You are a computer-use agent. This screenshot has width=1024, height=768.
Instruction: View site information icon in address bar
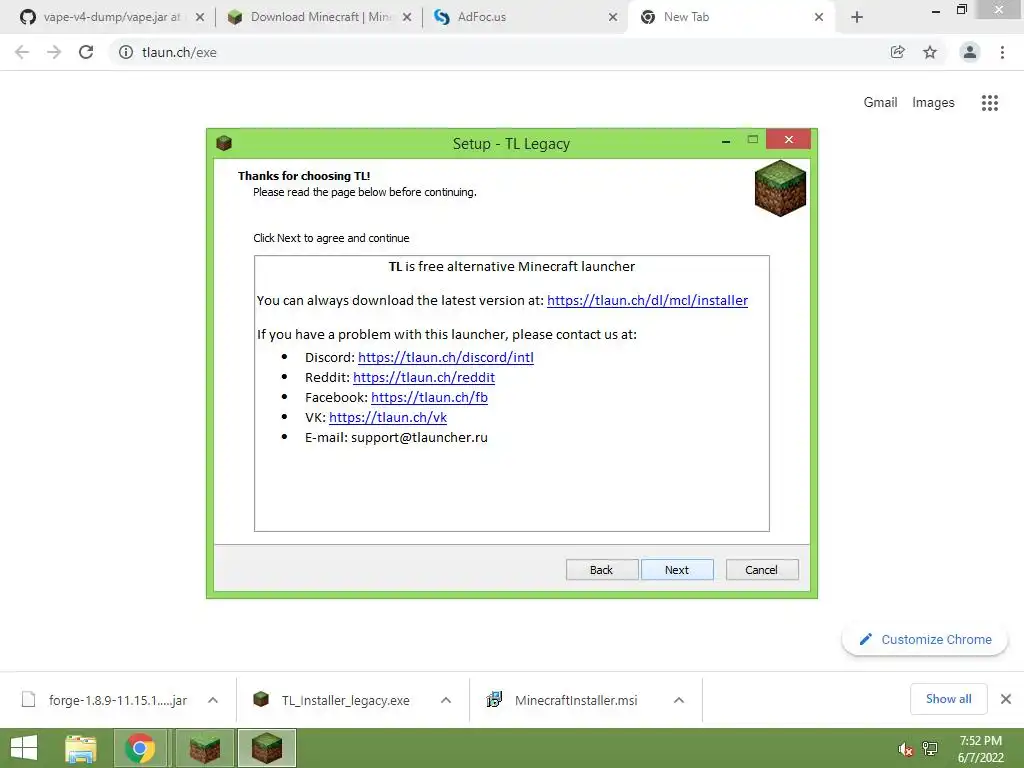point(126,52)
